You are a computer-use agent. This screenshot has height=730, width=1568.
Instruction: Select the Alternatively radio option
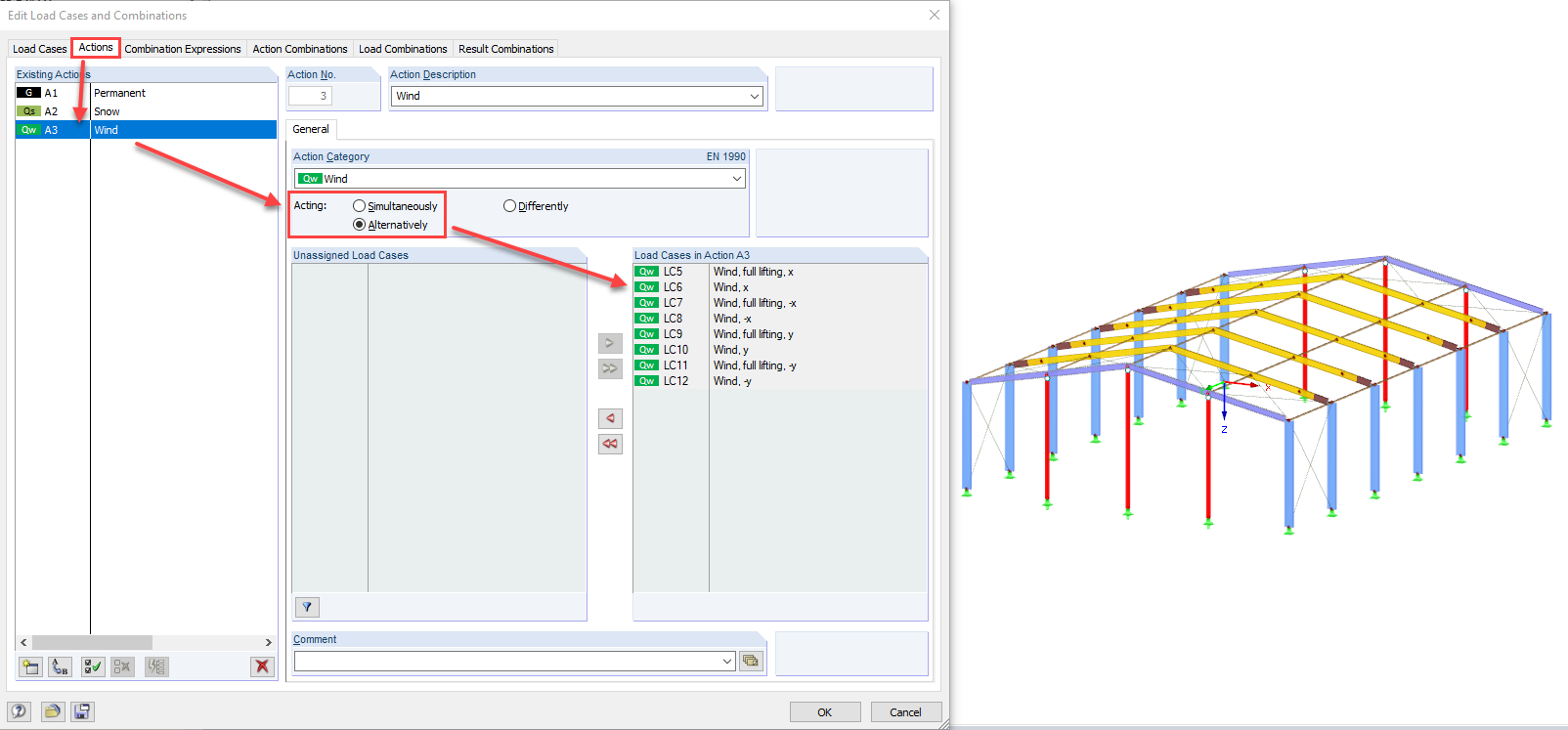point(359,225)
